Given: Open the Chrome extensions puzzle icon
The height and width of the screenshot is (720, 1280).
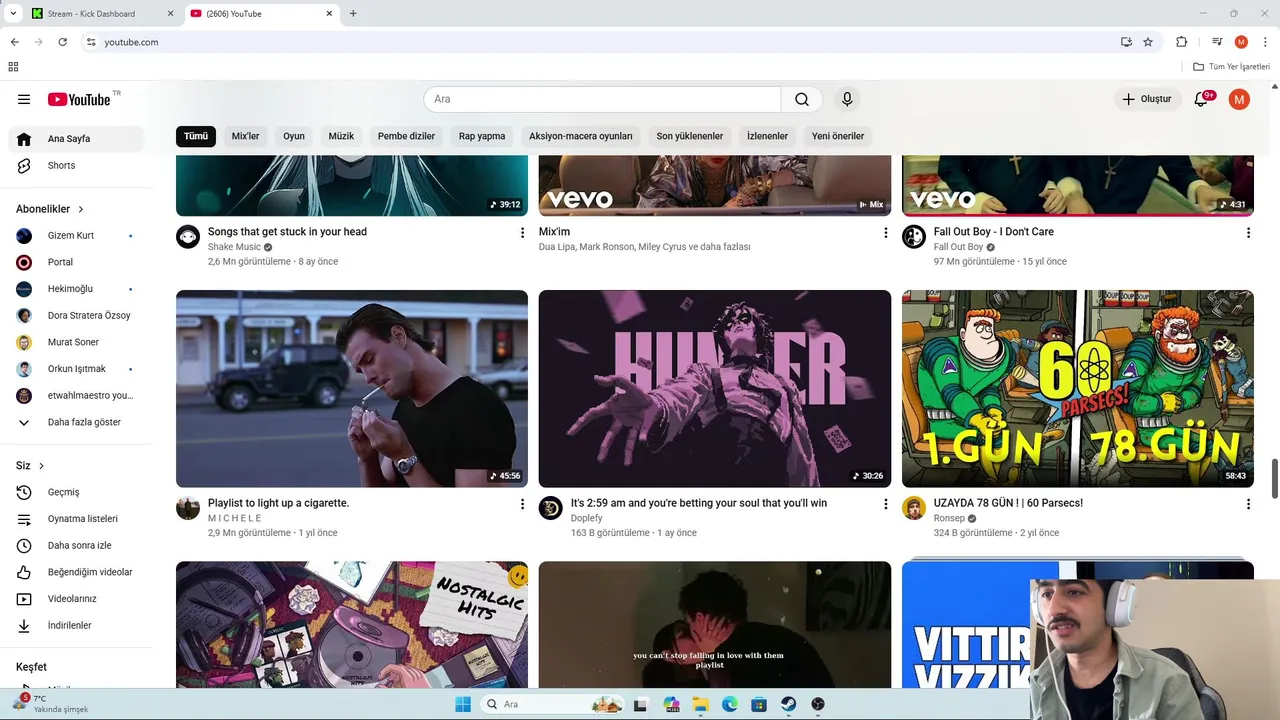Looking at the screenshot, I should [1181, 42].
